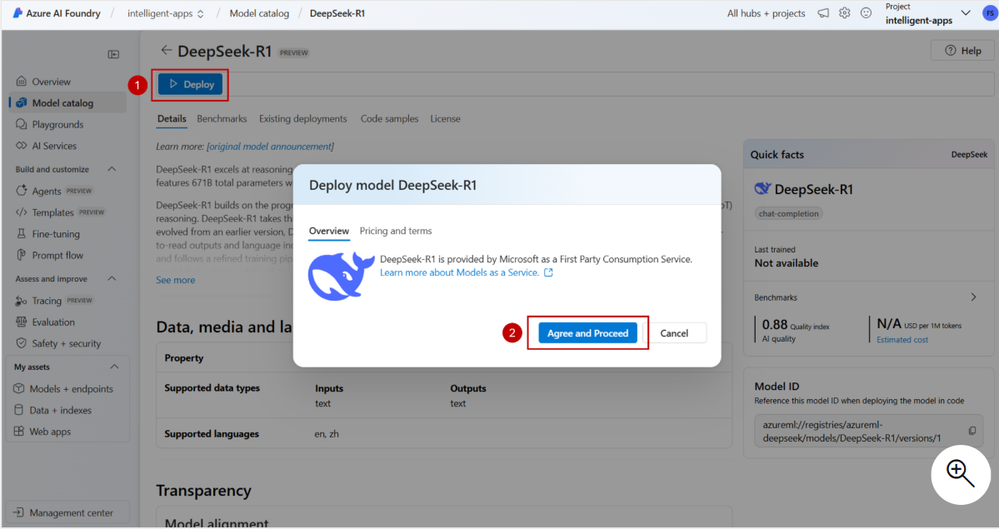Click Supported data types row label
This screenshot has height=529, width=999.
pyautogui.click(x=212, y=388)
